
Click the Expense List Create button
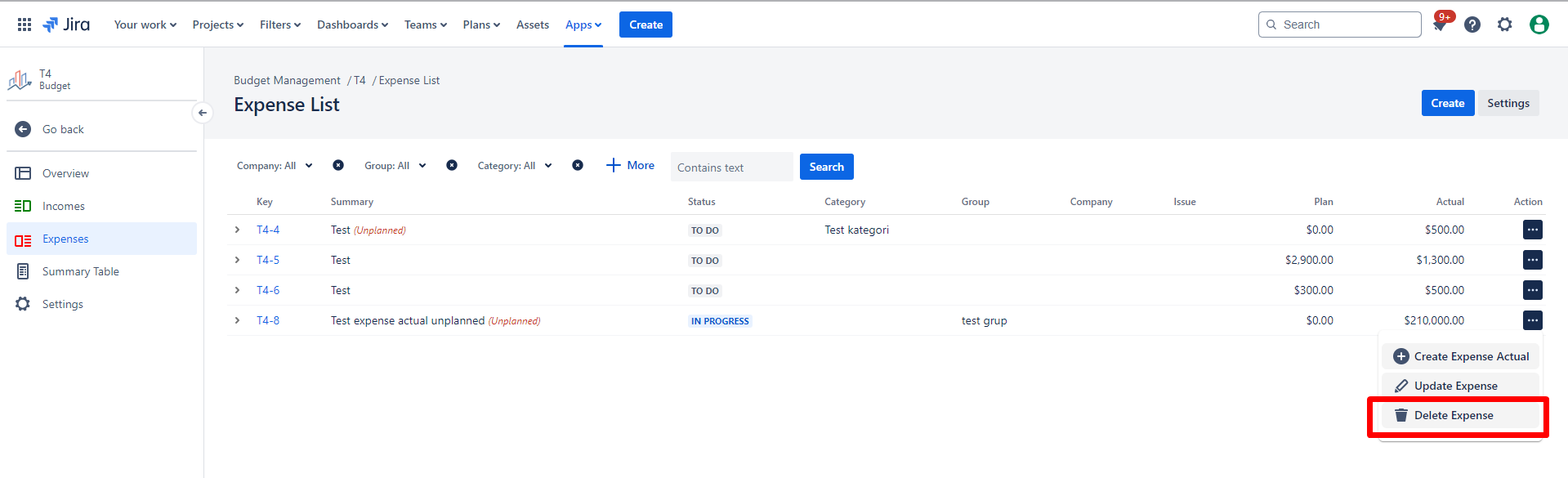[x=1447, y=103]
